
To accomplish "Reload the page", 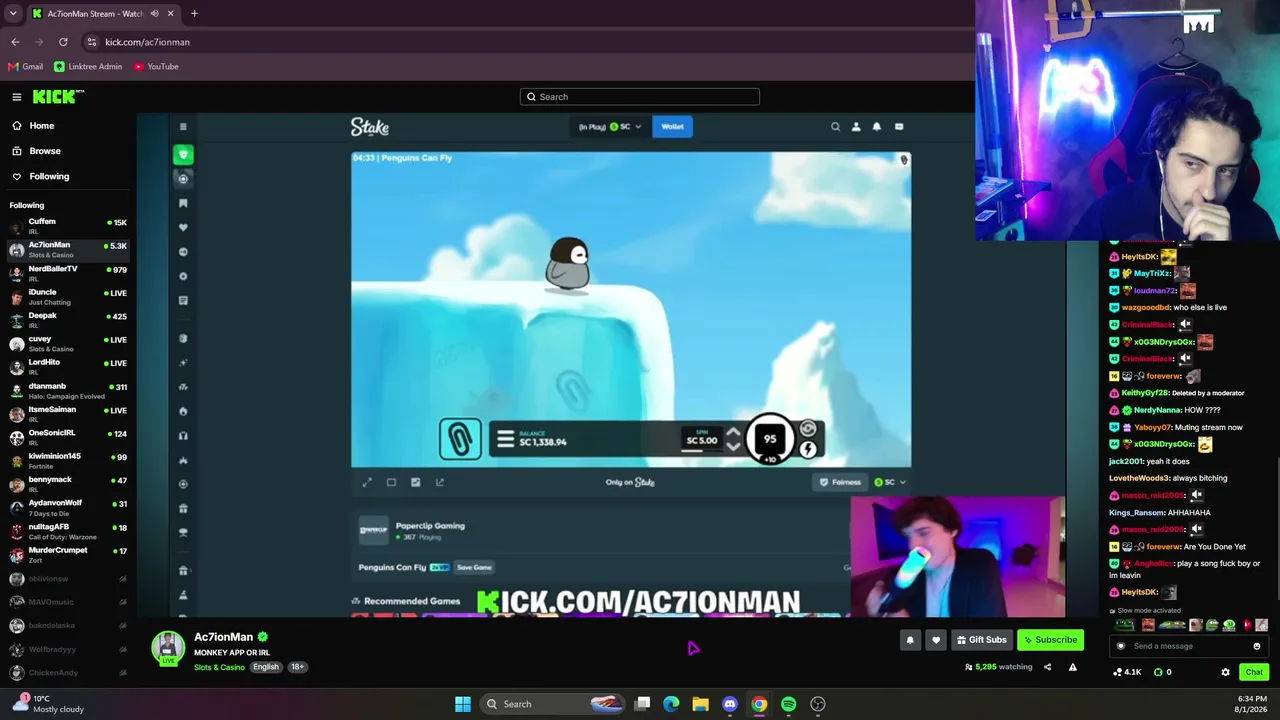I will click(x=63, y=42).
